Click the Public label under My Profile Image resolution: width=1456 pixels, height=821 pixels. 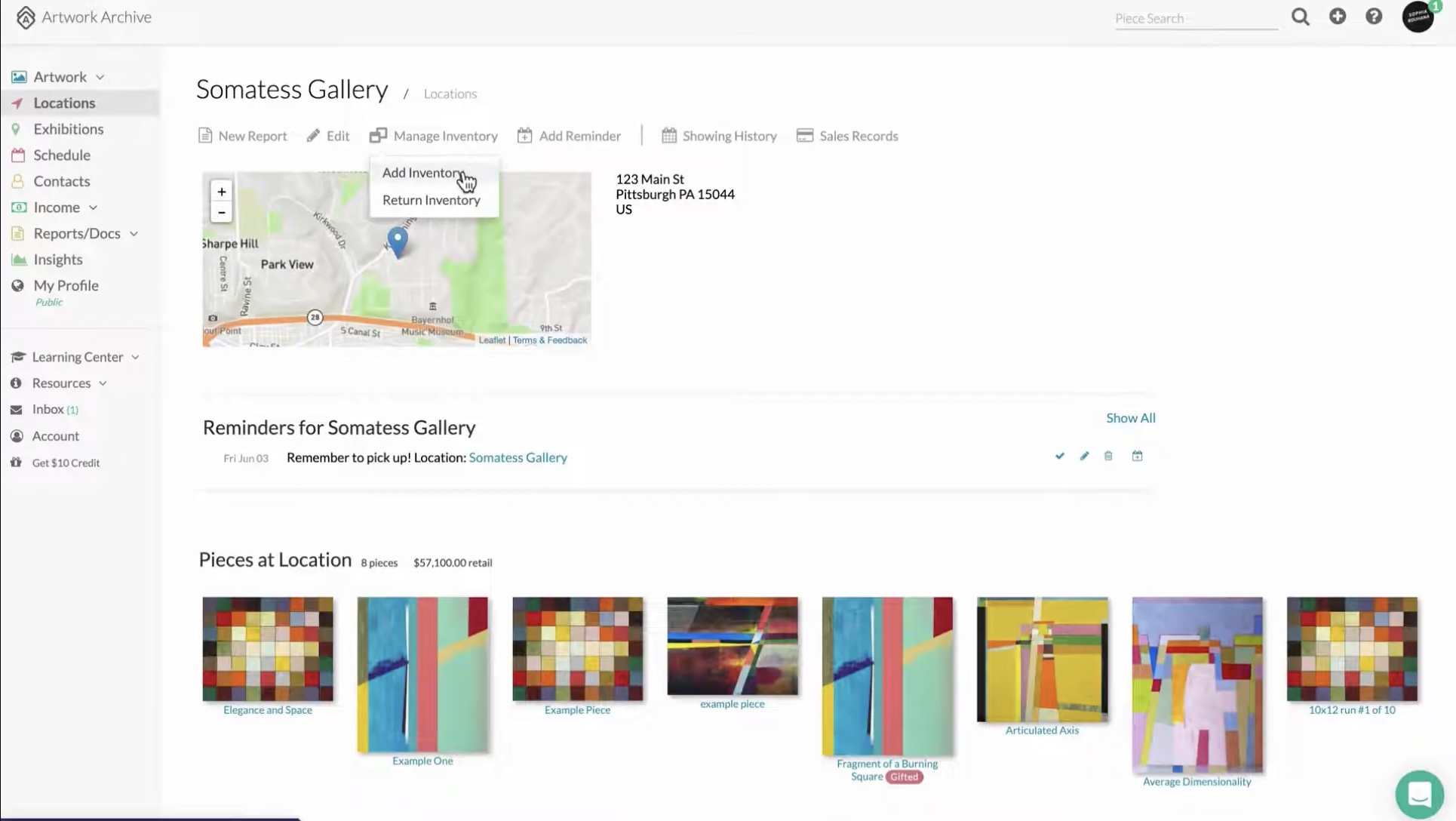(48, 303)
